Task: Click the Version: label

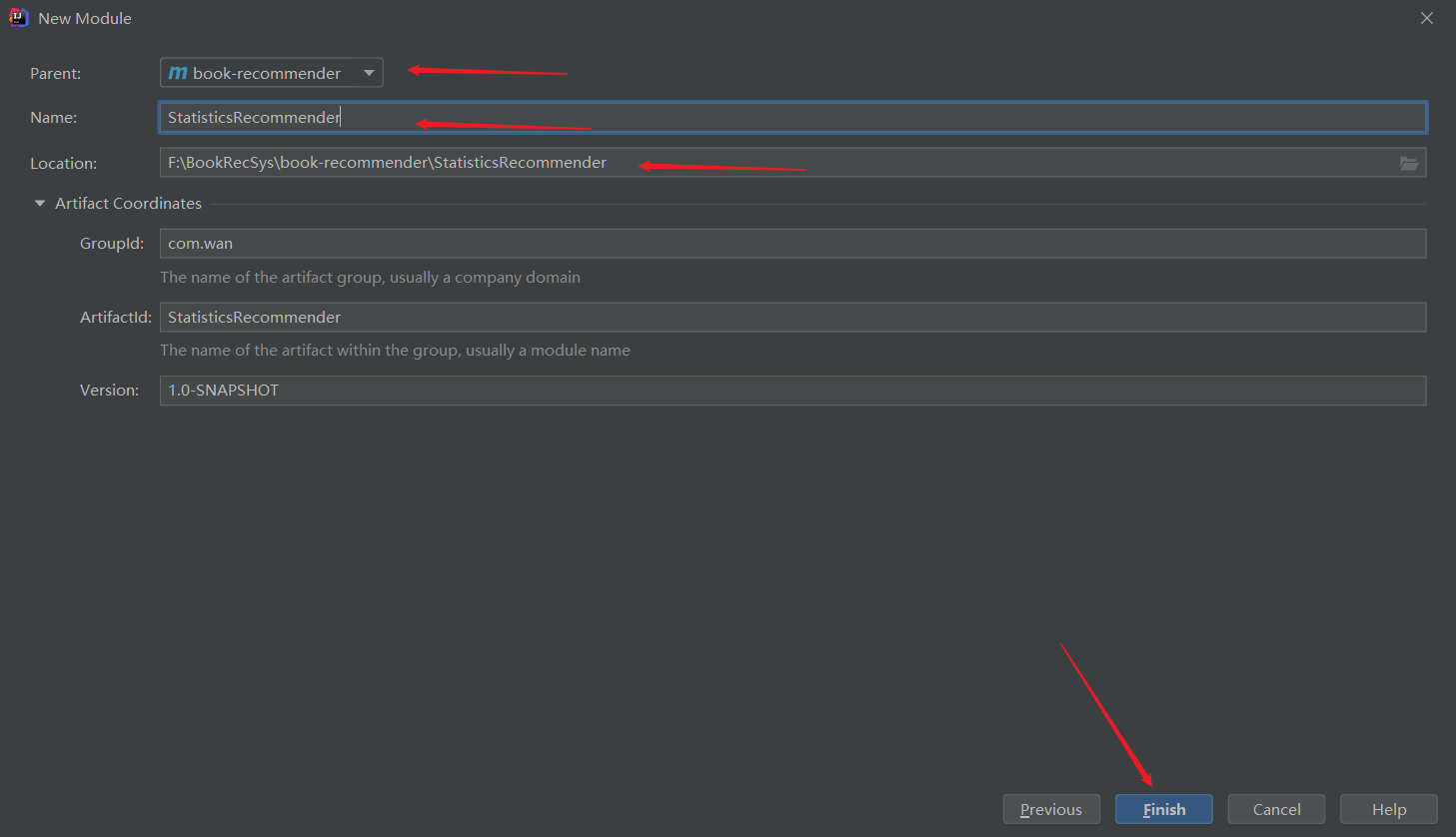Action: 109,391
